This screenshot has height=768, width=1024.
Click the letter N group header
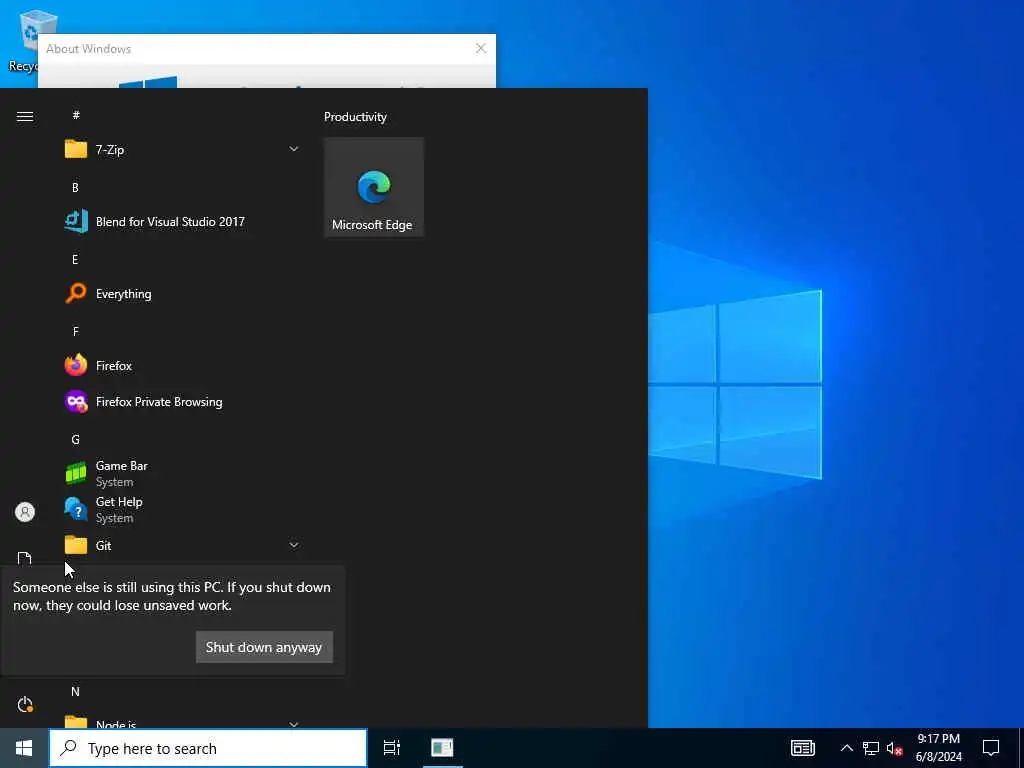[x=76, y=692]
